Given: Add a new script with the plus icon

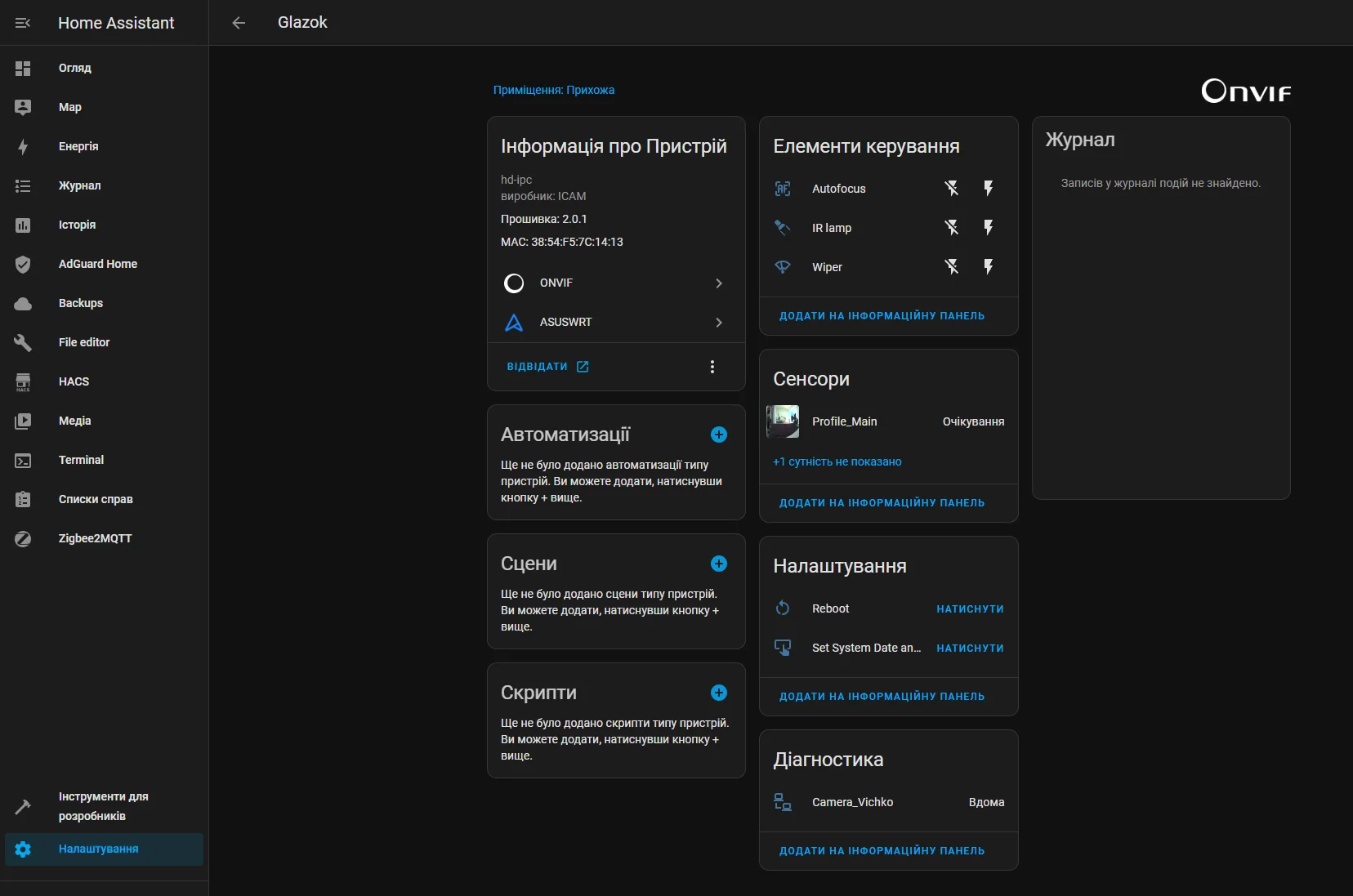Looking at the screenshot, I should (719, 693).
